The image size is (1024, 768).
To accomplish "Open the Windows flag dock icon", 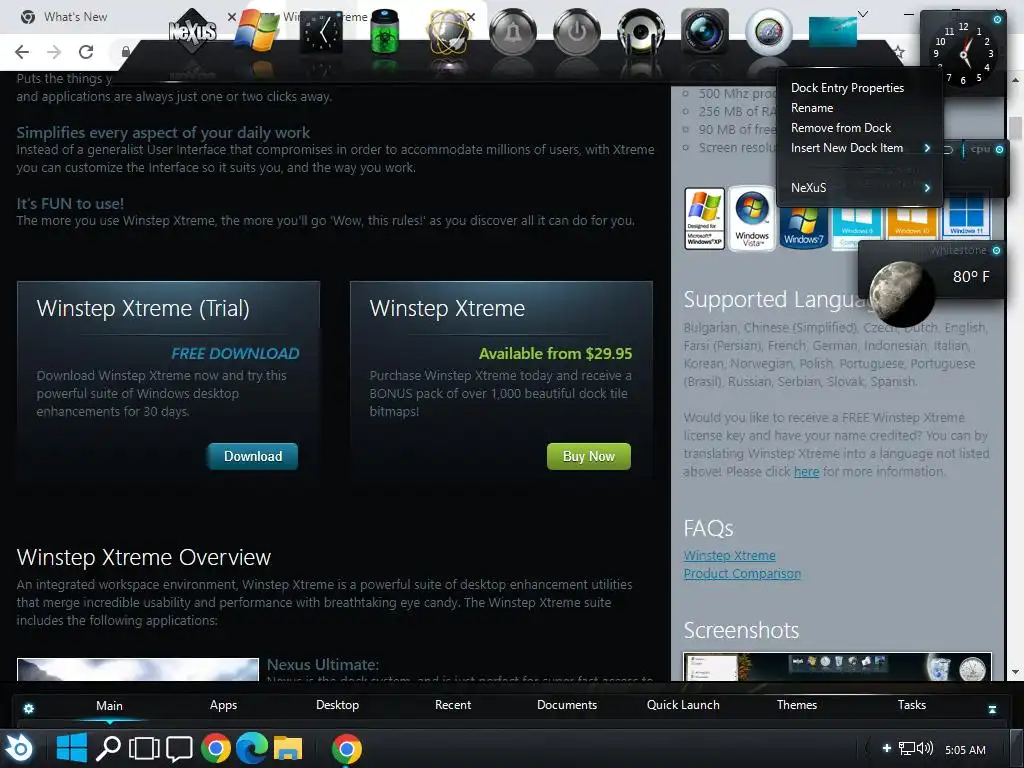I will [x=257, y=30].
